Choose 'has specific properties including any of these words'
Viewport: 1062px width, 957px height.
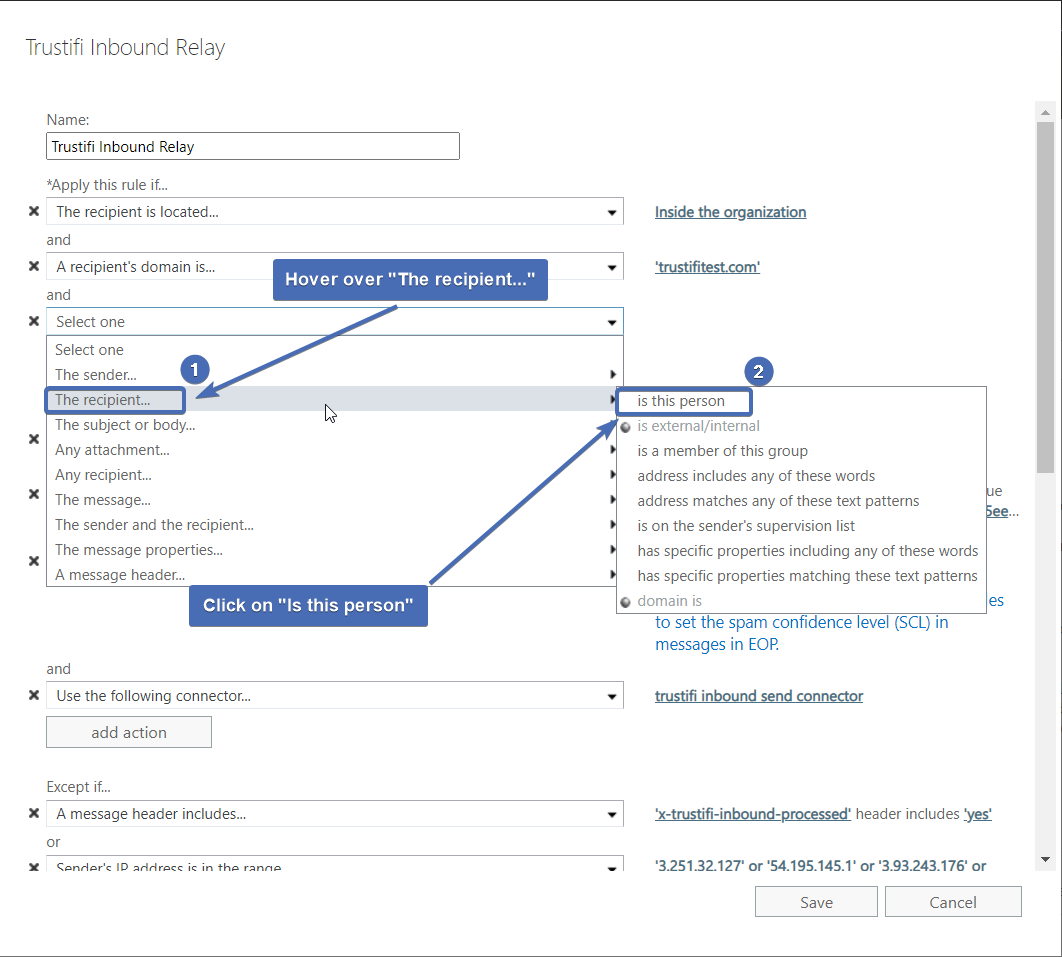click(x=801, y=551)
